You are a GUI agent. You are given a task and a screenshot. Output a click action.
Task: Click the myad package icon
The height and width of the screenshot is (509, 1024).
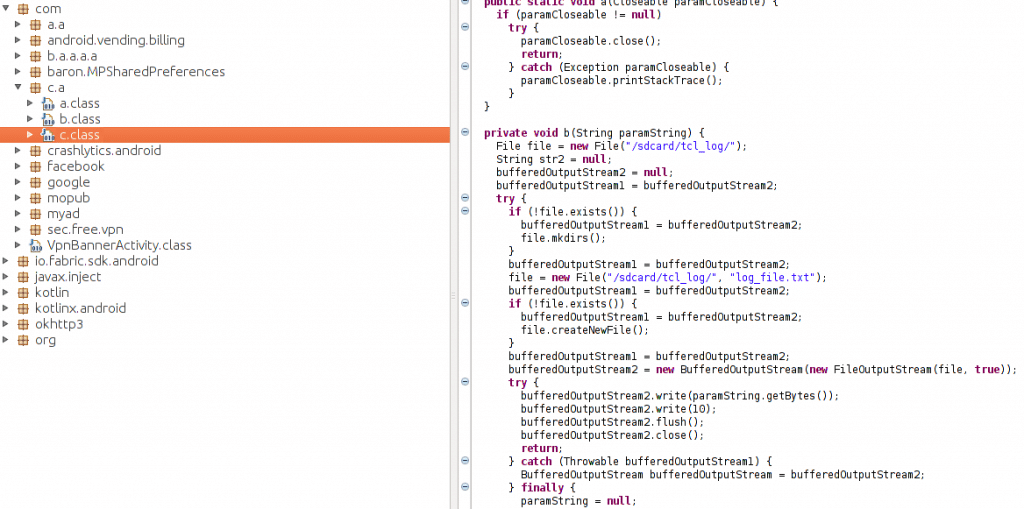[x=35, y=214]
